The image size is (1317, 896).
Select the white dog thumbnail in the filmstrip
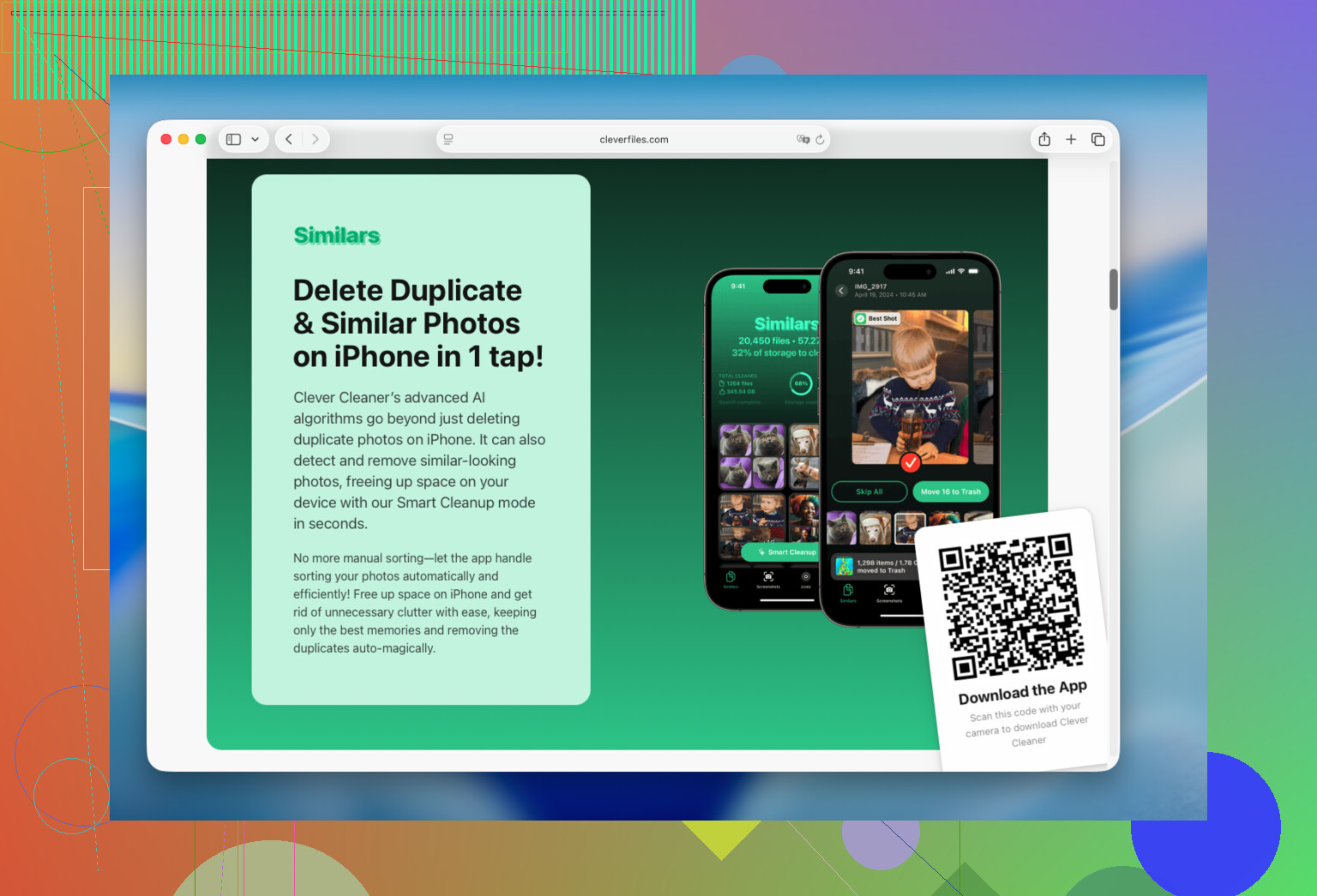pyautogui.click(x=875, y=528)
